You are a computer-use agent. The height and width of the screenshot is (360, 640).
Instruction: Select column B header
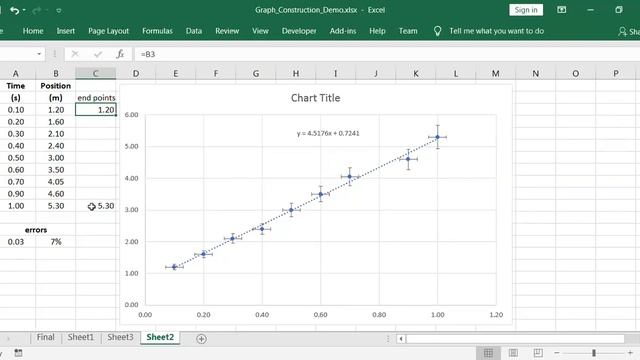coord(56,73)
